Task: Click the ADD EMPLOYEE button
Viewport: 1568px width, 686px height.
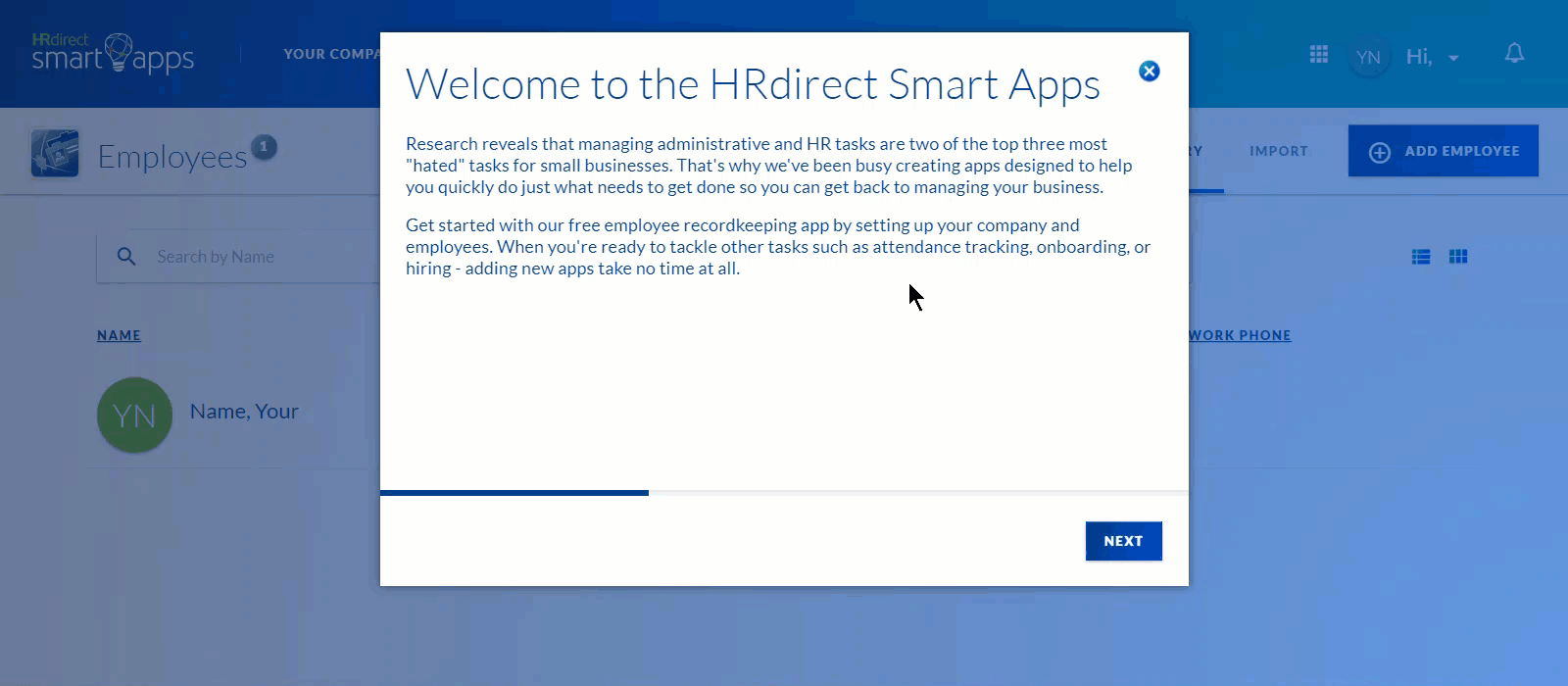Action: (x=1444, y=151)
